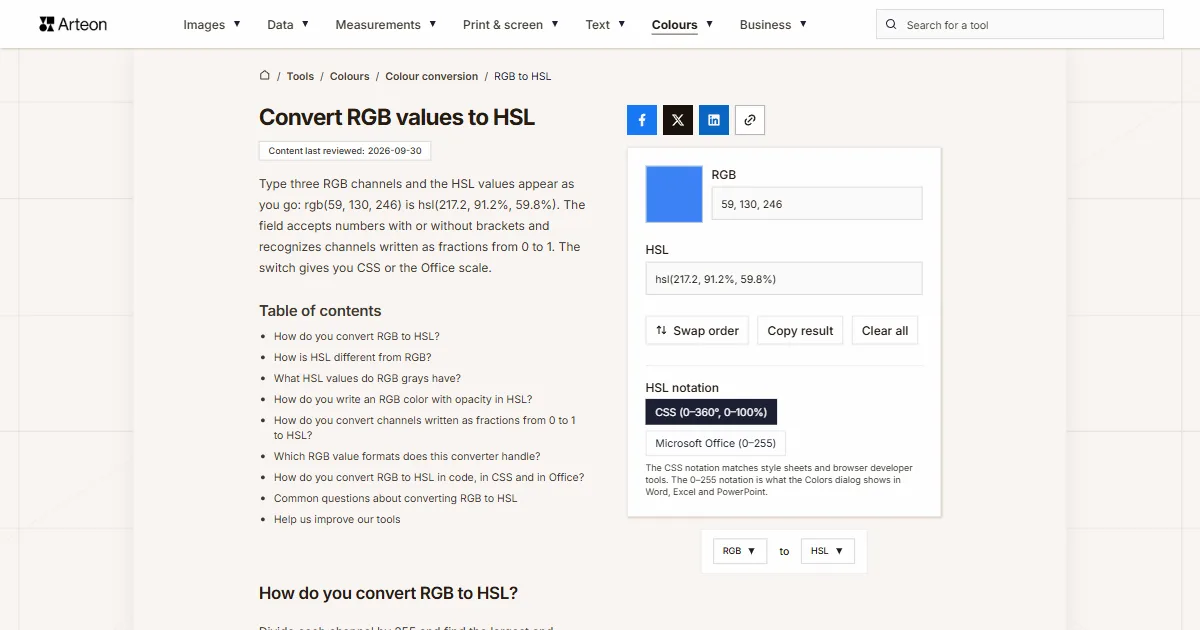
Task: Share the page on LinkedIn
Action: pyautogui.click(x=714, y=120)
